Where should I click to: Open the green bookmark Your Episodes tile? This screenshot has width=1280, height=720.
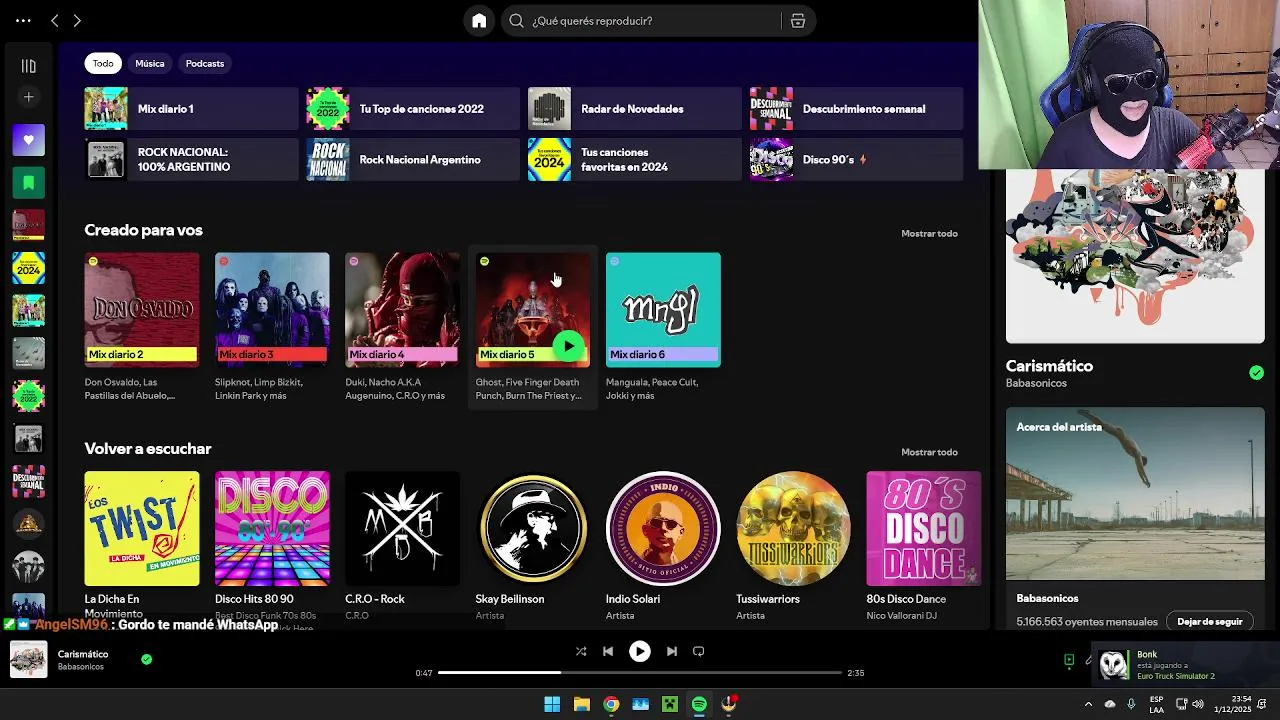coord(28,183)
